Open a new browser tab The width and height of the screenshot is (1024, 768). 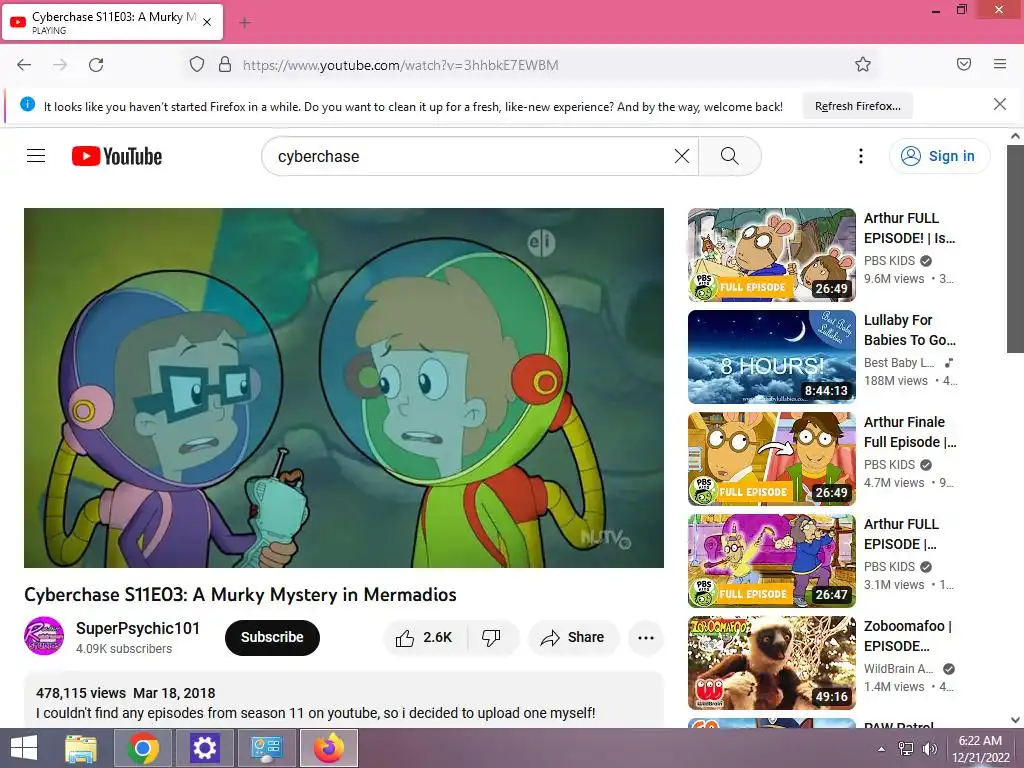click(245, 23)
